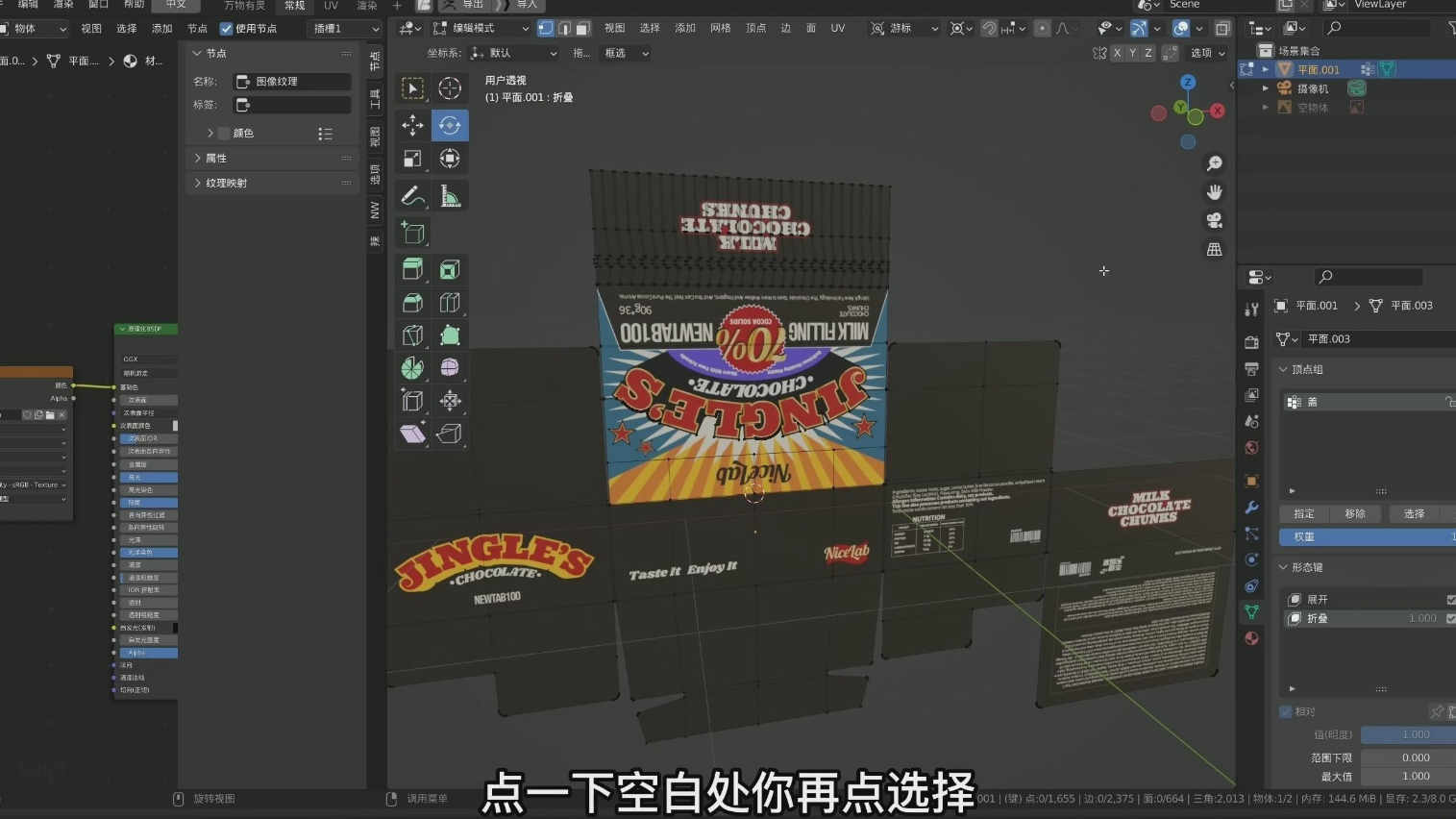Image resolution: width=1456 pixels, height=819 pixels.
Task: Activate the Rotate tool
Action: pyautogui.click(x=449, y=125)
